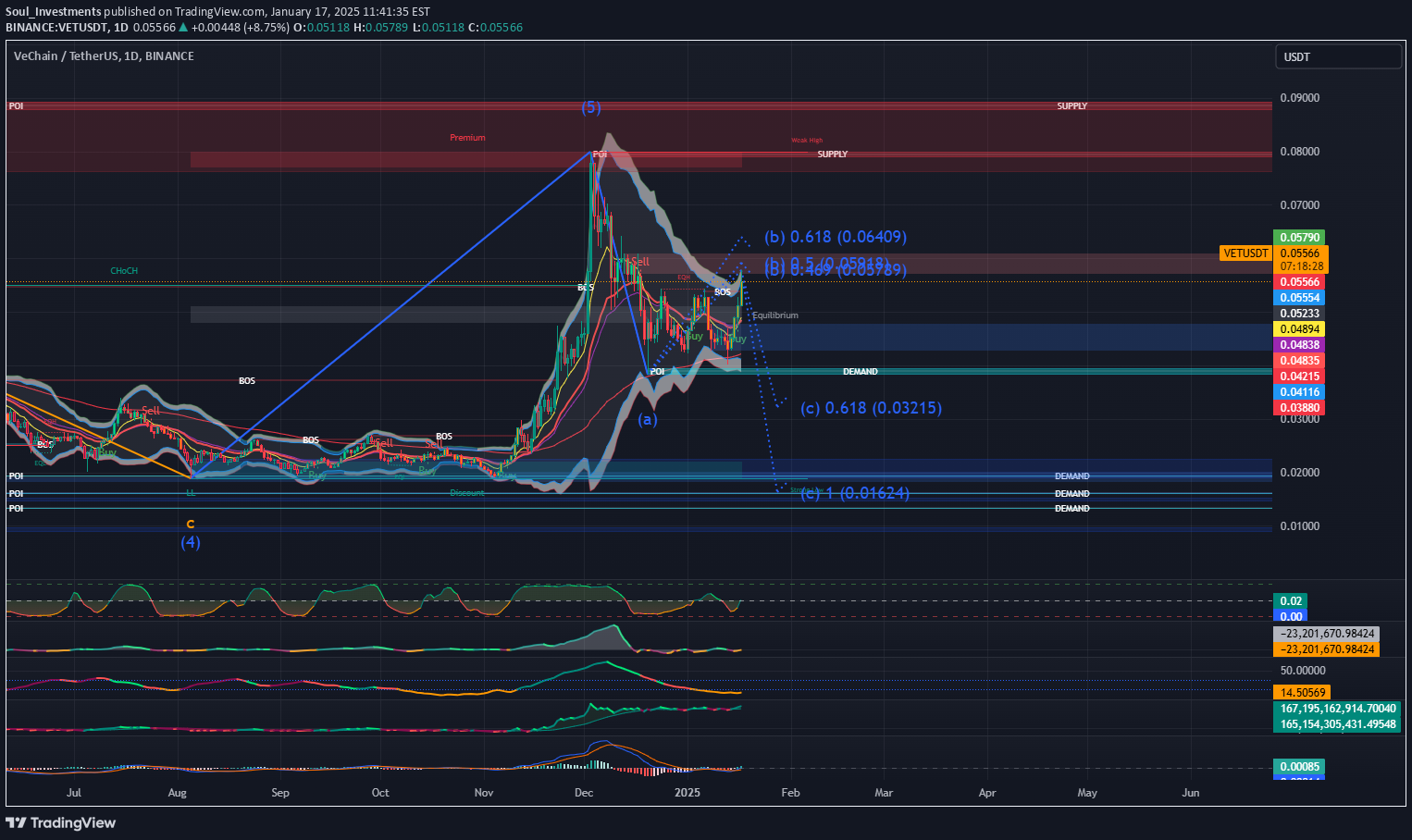
Task: Click the Soul_Investments publisher name
Action: point(54,12)
